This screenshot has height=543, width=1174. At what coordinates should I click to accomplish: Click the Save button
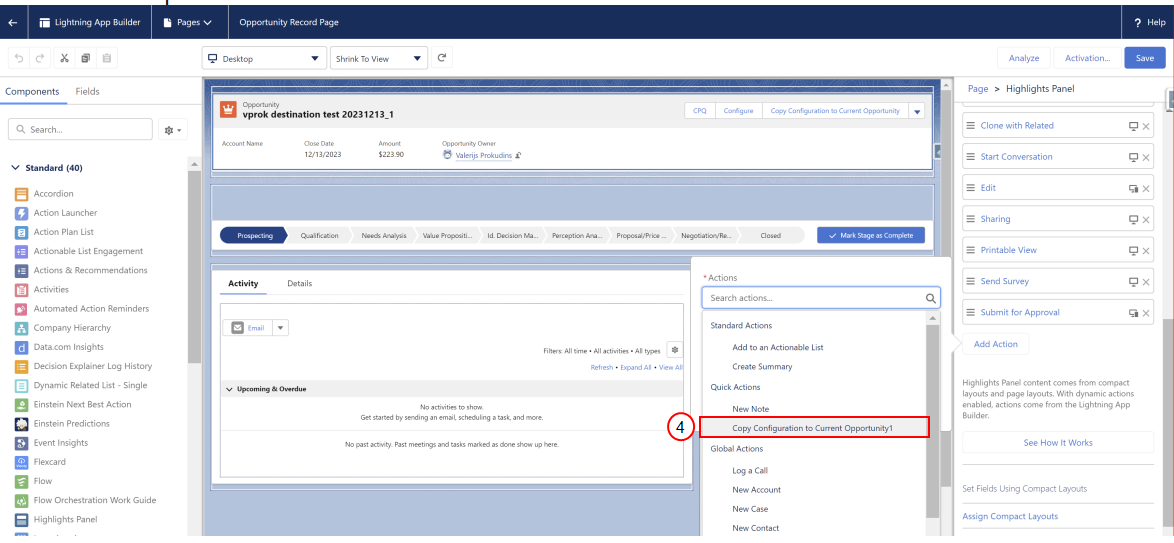tap(1145, 58)
